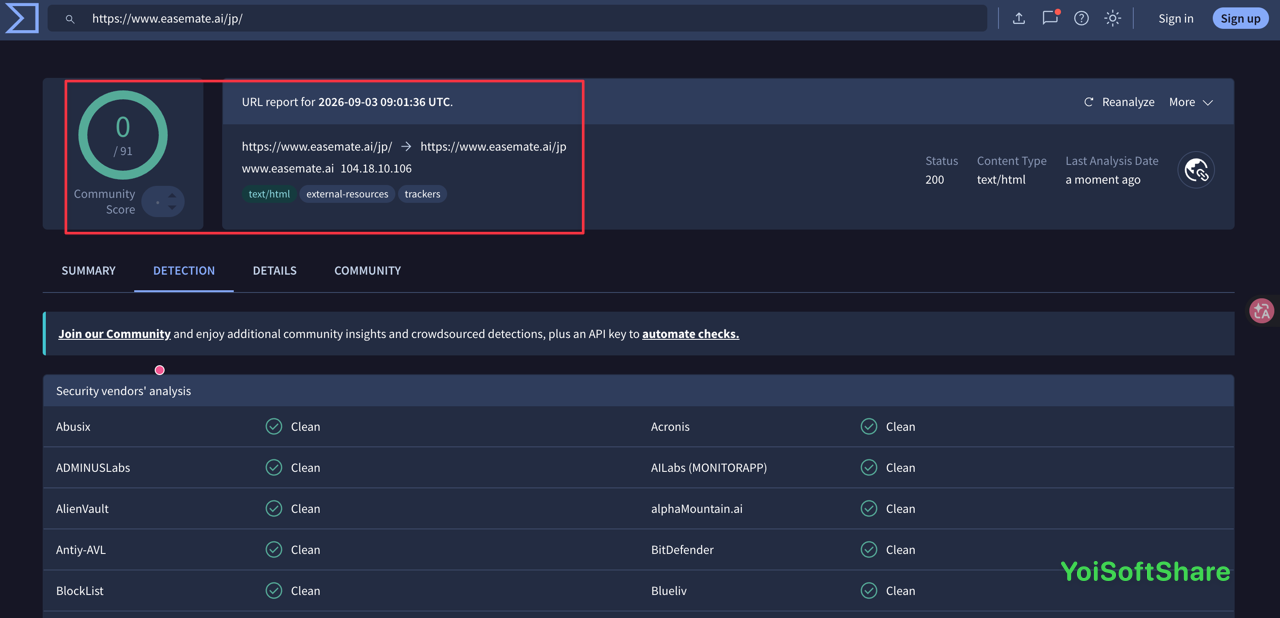Click the Status value 200
The width and height of the screenshot is (1280, 618).
pos(935,180)
